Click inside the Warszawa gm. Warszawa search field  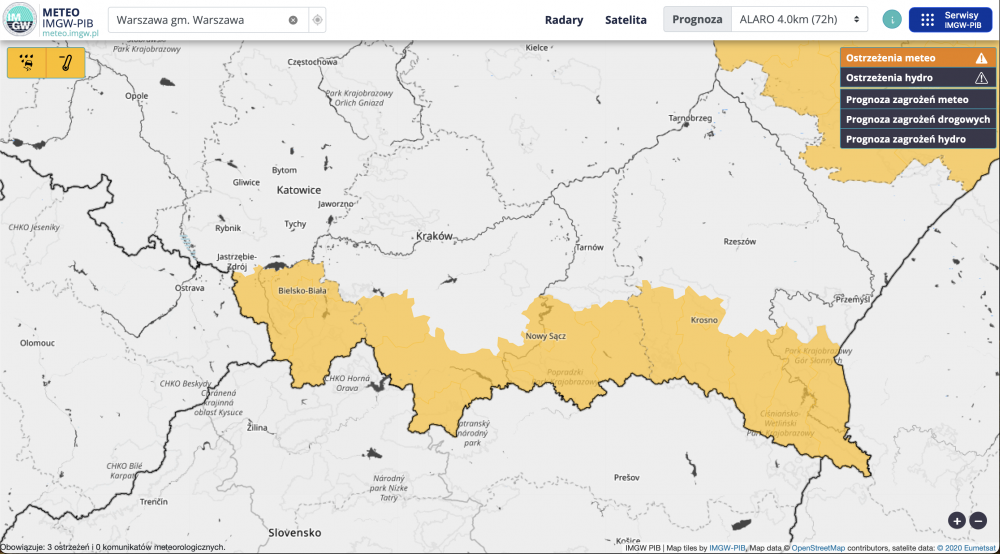click(195, 20)
